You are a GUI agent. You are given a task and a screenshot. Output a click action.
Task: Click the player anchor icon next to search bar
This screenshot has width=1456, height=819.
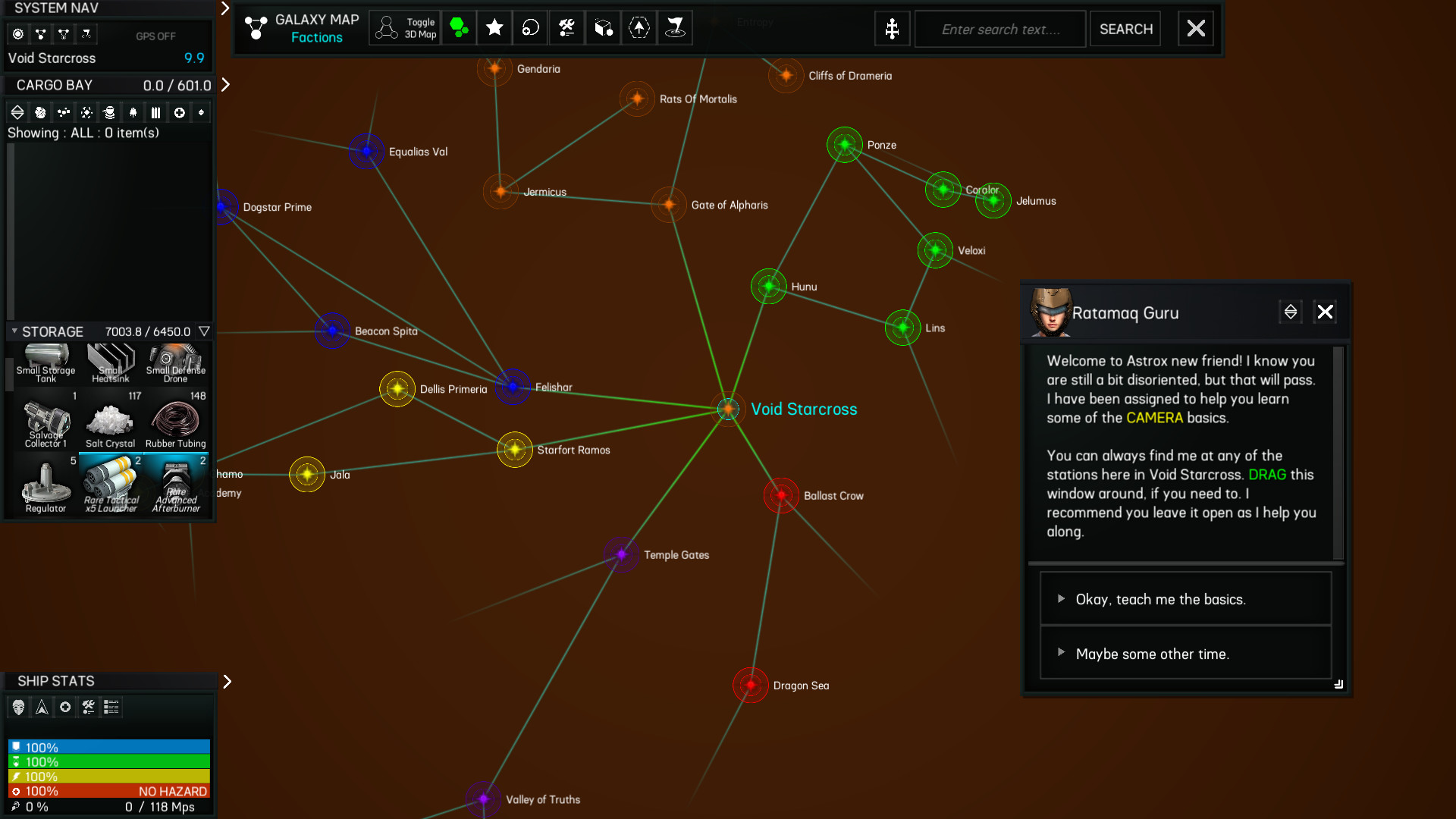coord(892,28)
